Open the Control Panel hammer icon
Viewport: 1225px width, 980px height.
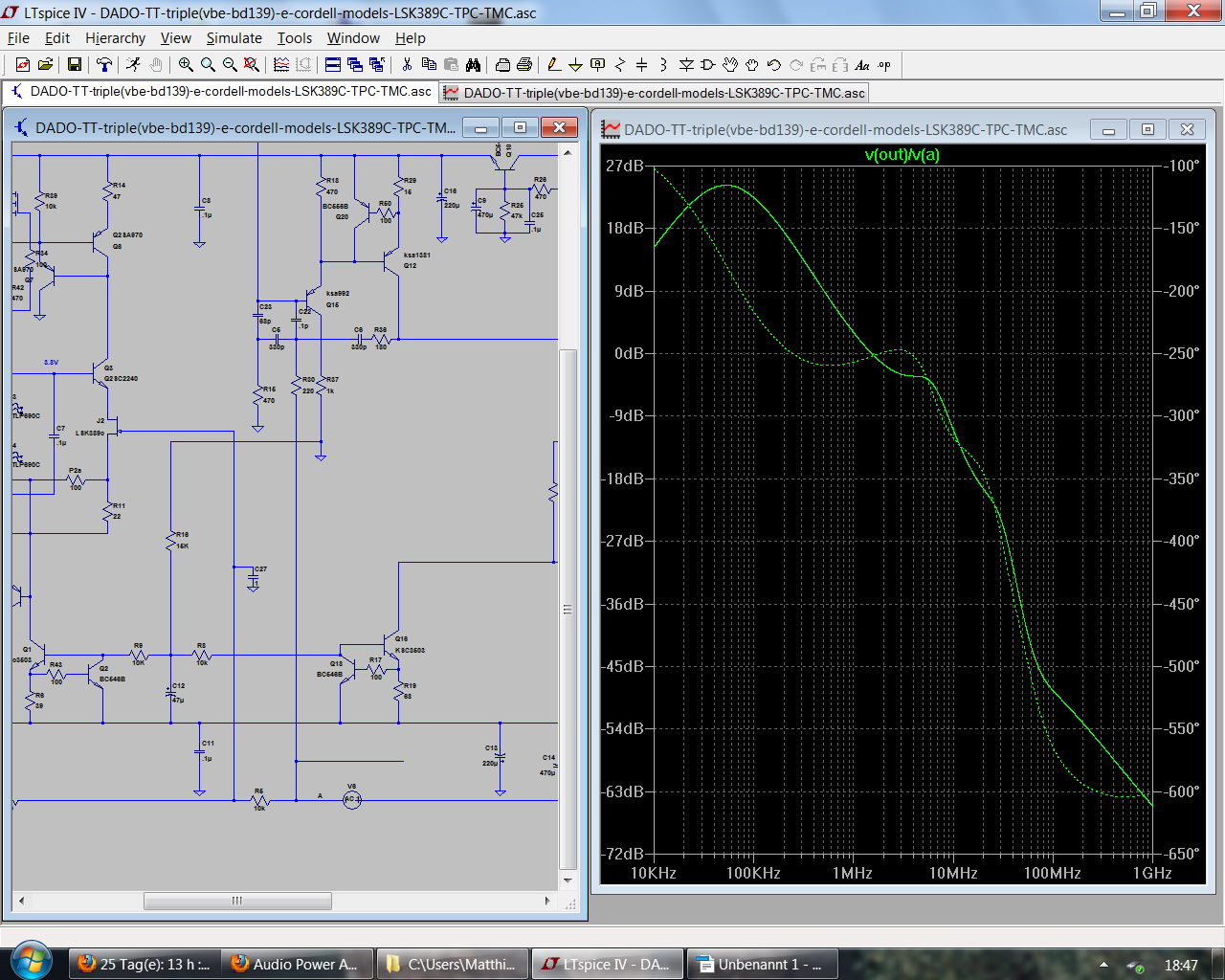tap(104, 64)
